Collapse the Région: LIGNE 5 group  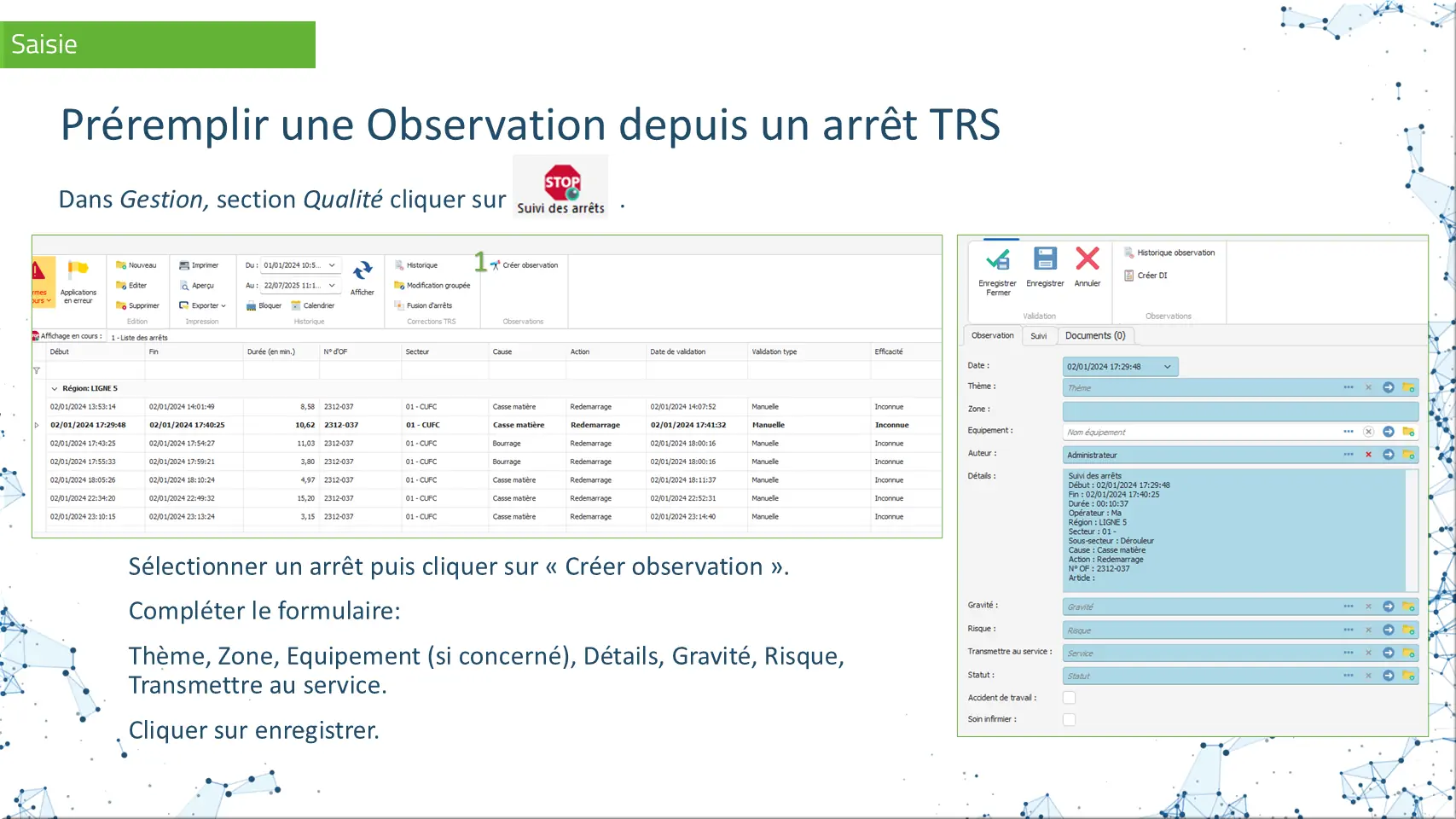click(55, 388)
